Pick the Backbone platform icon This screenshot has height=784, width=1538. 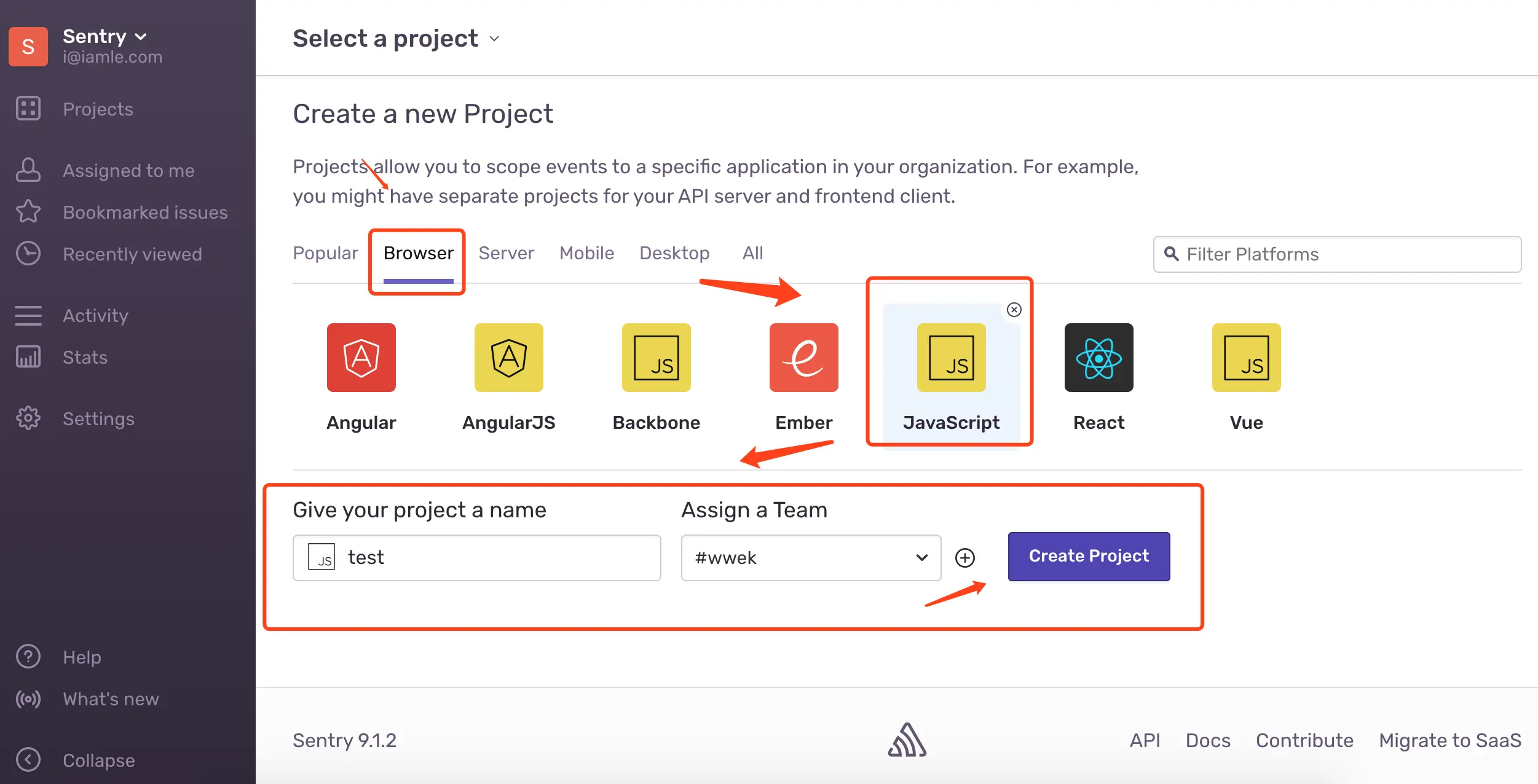coord(656,358)
